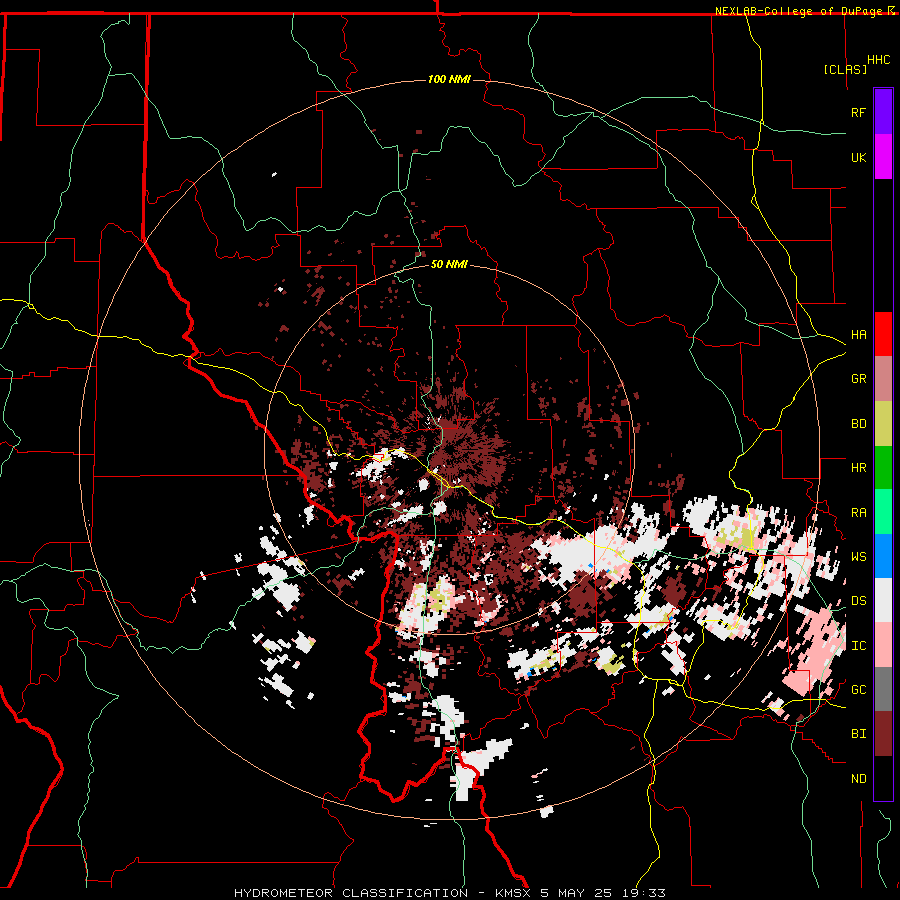Pick the WS blue legend swatch
This screenshot has width=900, height=900.
point(883,556)
